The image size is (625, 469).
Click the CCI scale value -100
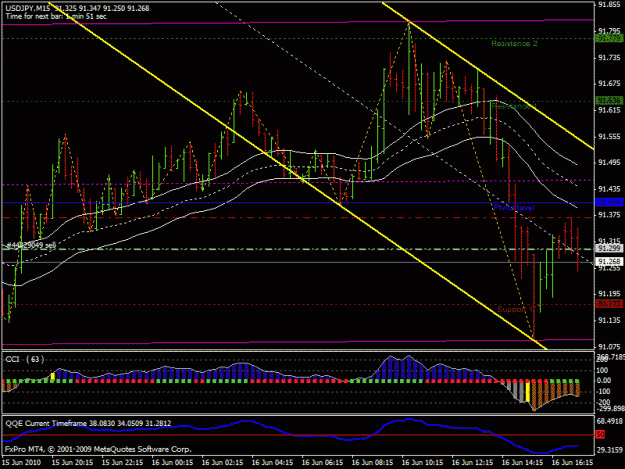604,392
